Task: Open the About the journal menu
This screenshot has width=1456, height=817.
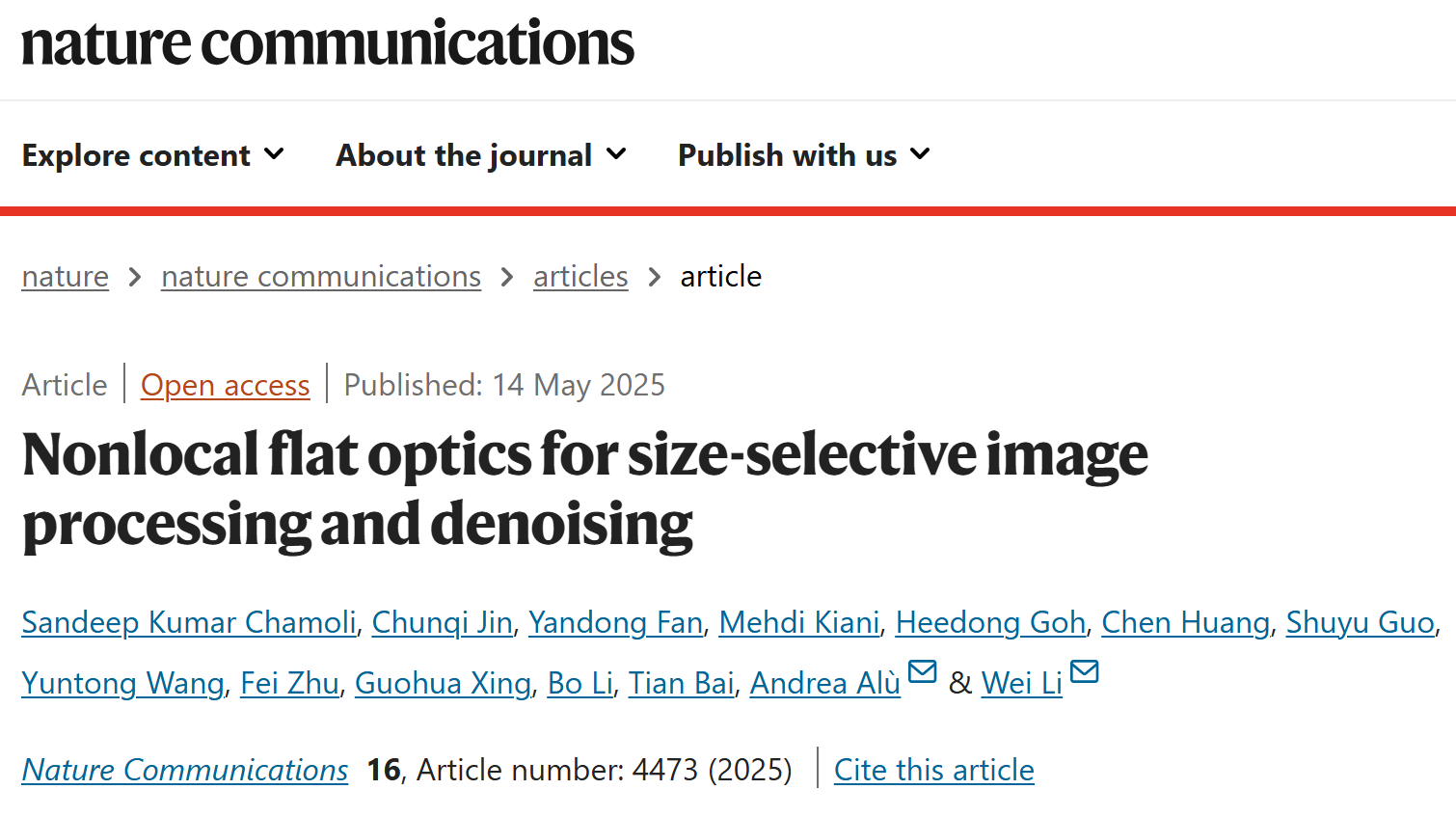Action: pos(481,155)
